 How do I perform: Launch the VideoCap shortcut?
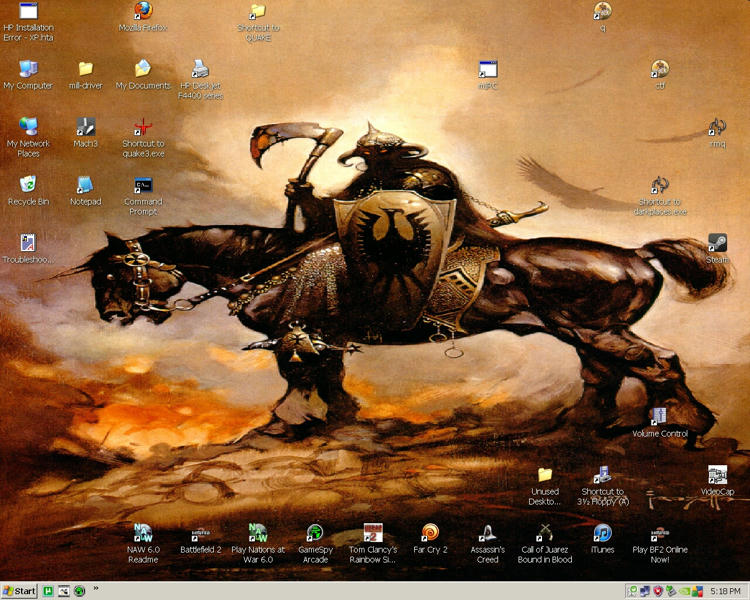point(717,480)
